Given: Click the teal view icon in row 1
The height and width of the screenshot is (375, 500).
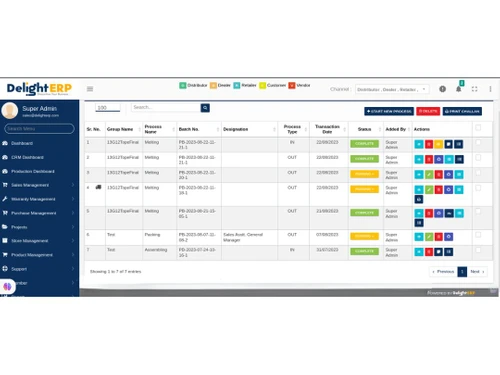Looking at the screenshot, I should [419, 144].
